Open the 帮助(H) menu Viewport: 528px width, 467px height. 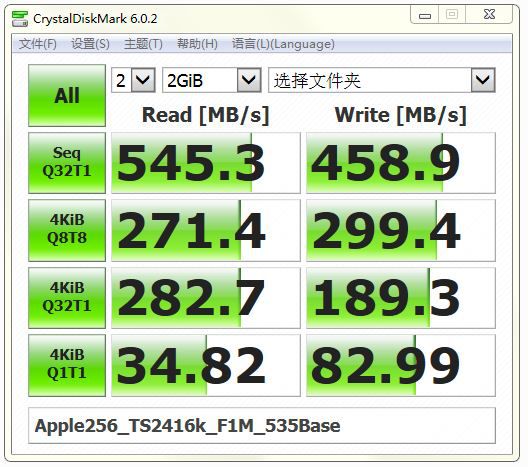tap(197, 44)
